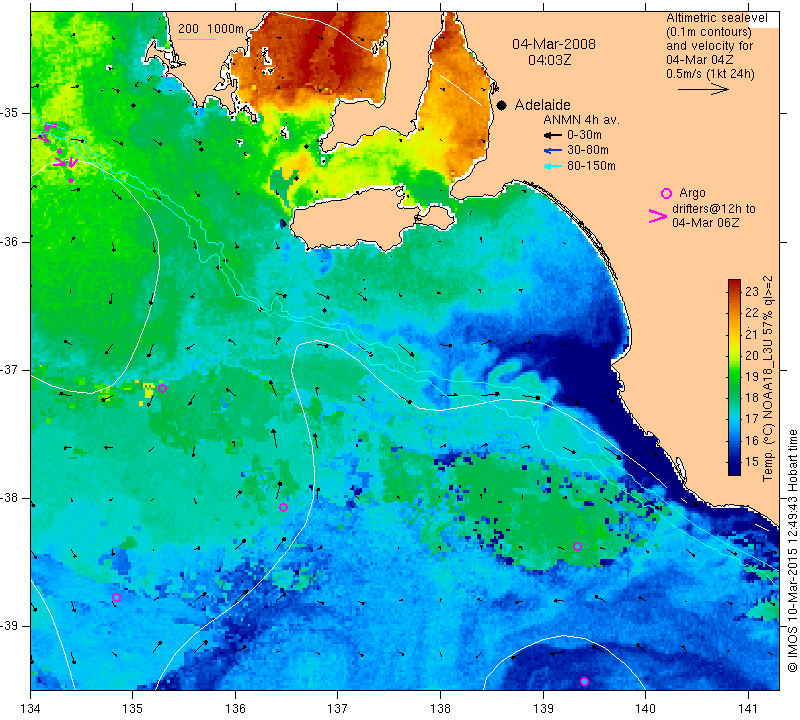Viewport: 800px width, 720px height.
Task: Click the latitude label "-39"
Action: click(x=10, y=626)
